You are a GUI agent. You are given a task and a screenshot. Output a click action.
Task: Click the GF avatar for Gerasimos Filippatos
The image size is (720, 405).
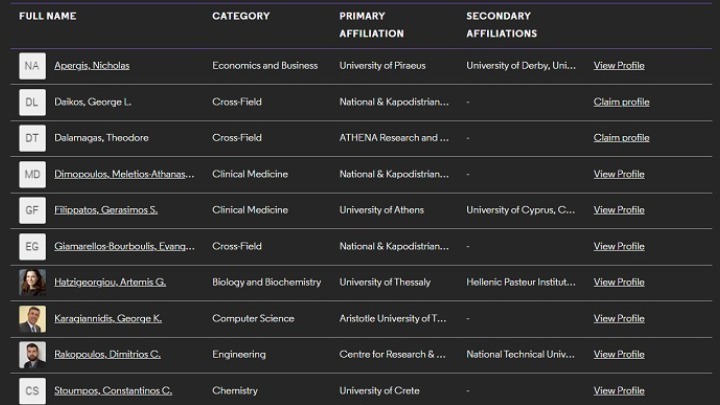(x=32, y=210)
